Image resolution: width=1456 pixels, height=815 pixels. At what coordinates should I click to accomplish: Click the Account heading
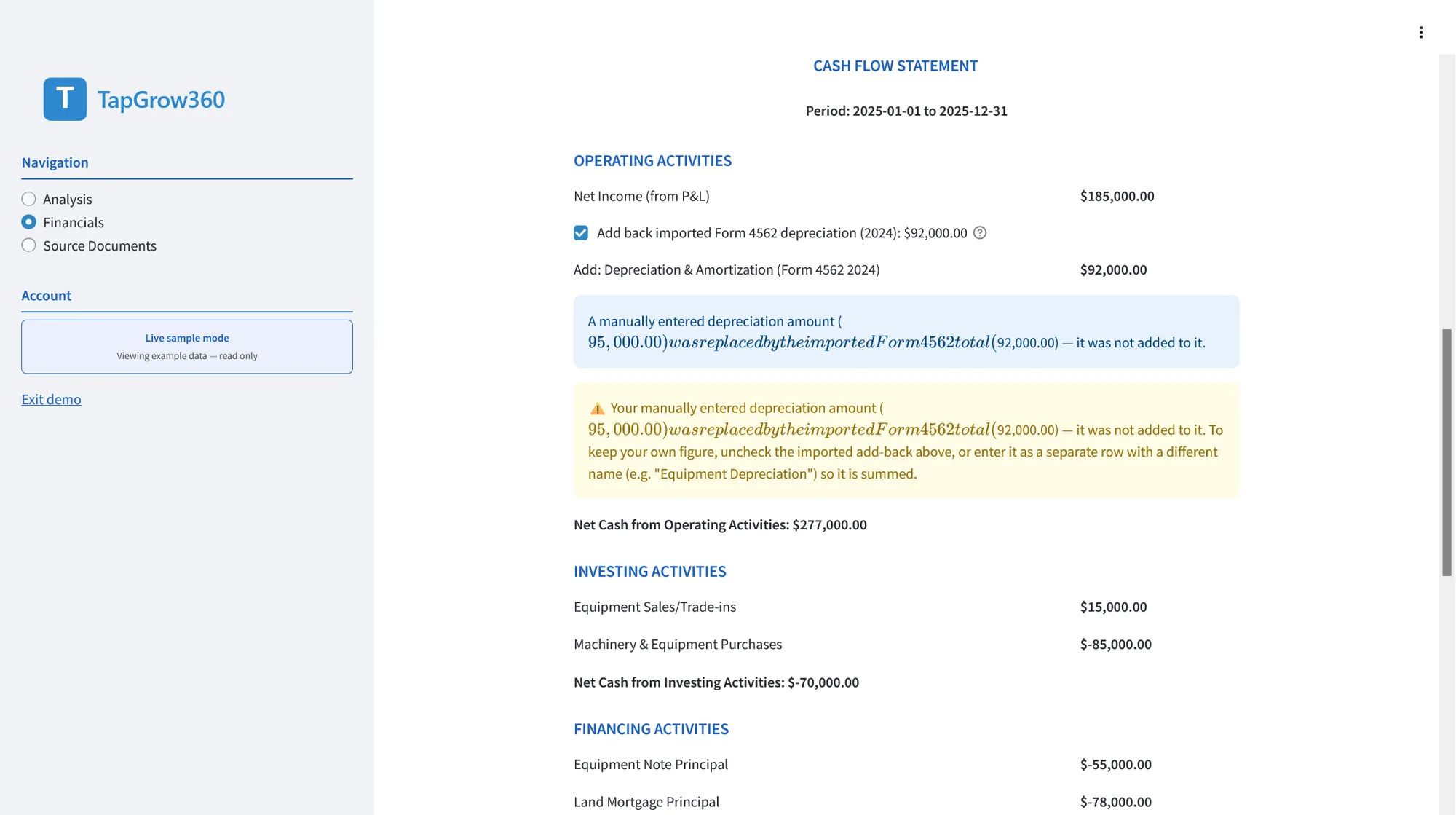[46, 296]
